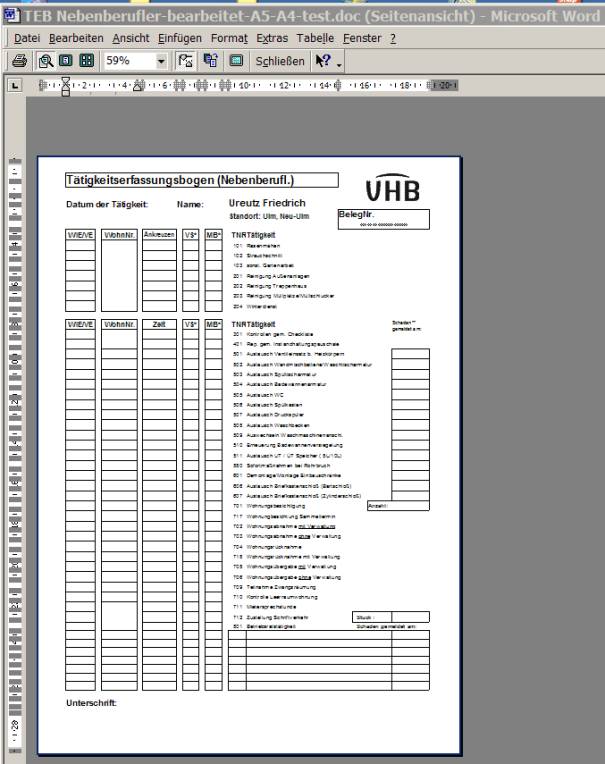Click the 'Datum der Tätigkeit:' label
The image size is (605, 764).
(107, 204)
